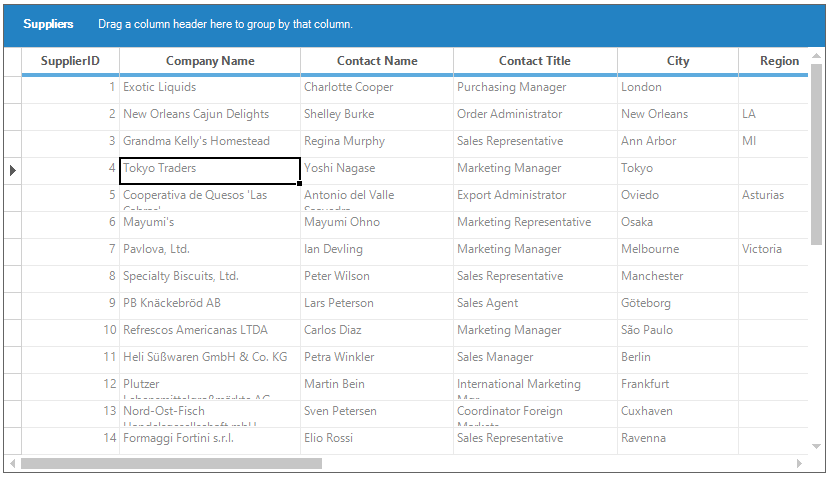The height and width of the screenshot is (477, 829).
Task: Click the vertical scrollbar down arrow
Action: [816, 447]
